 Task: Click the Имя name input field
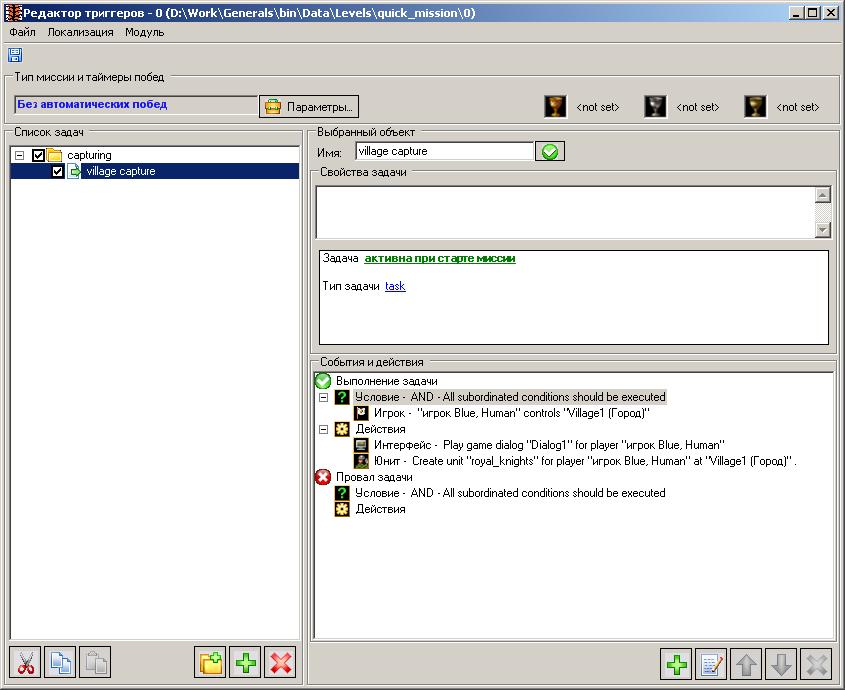(x=444, y=152)
